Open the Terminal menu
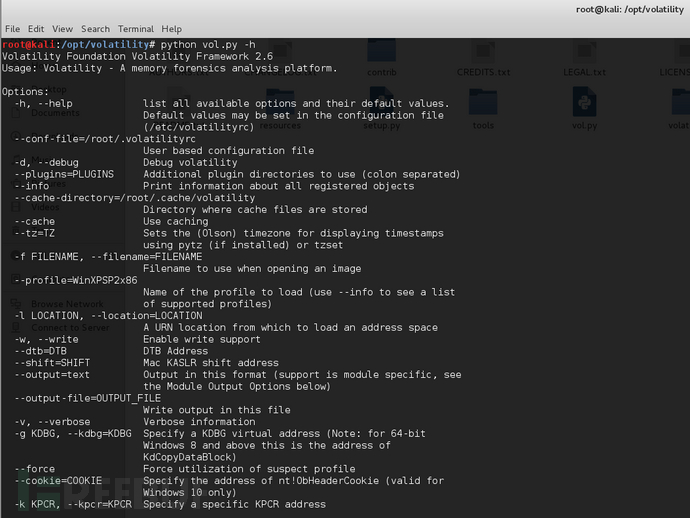This screenshot has height=518, width=690. pyautogui.click(x=136, y=29)
